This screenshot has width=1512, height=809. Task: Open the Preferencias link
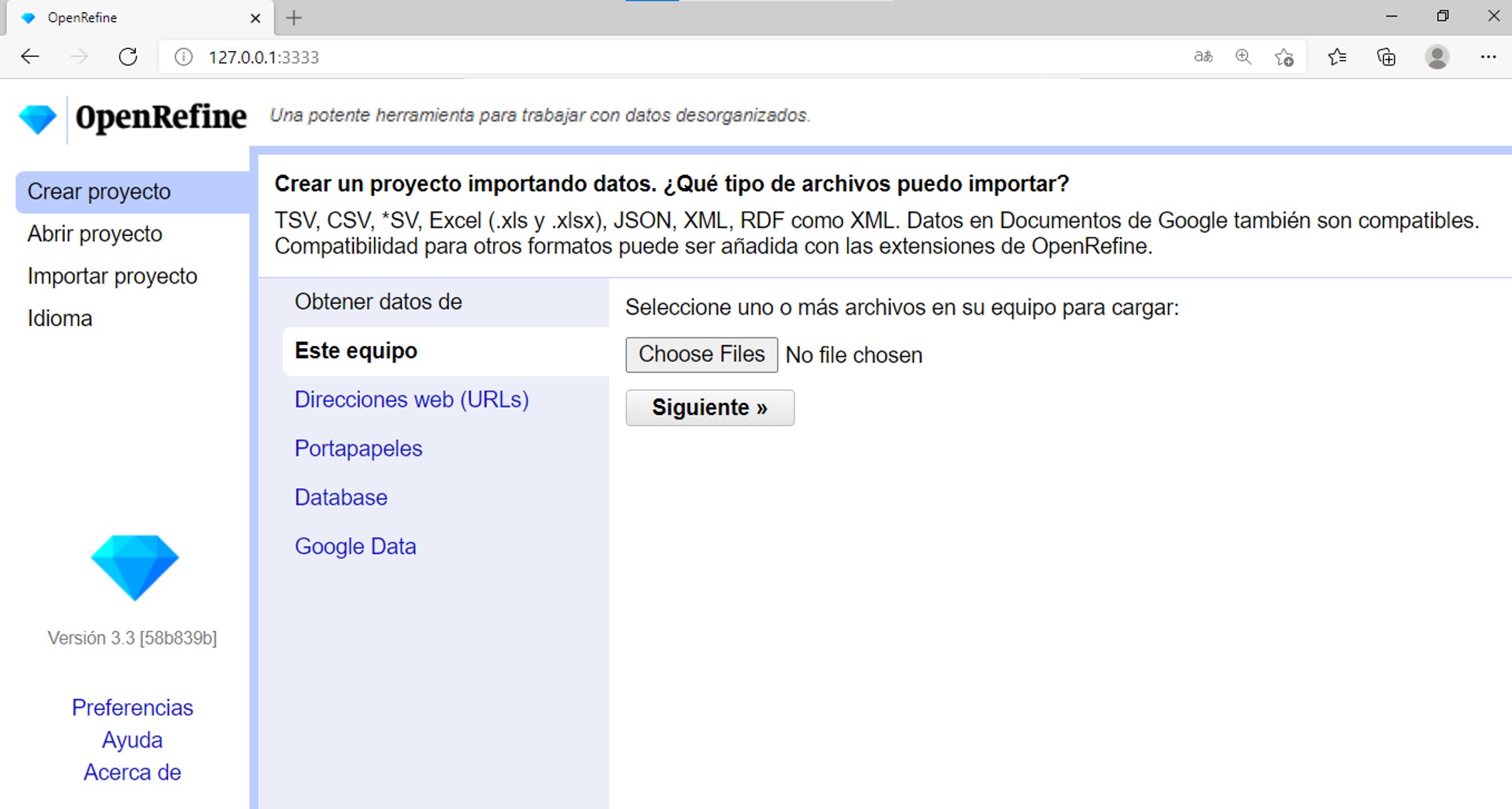coord(133,707)
